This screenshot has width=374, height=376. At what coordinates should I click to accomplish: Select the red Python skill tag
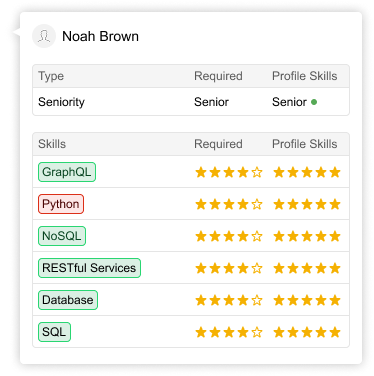click(x=61, y=204)
